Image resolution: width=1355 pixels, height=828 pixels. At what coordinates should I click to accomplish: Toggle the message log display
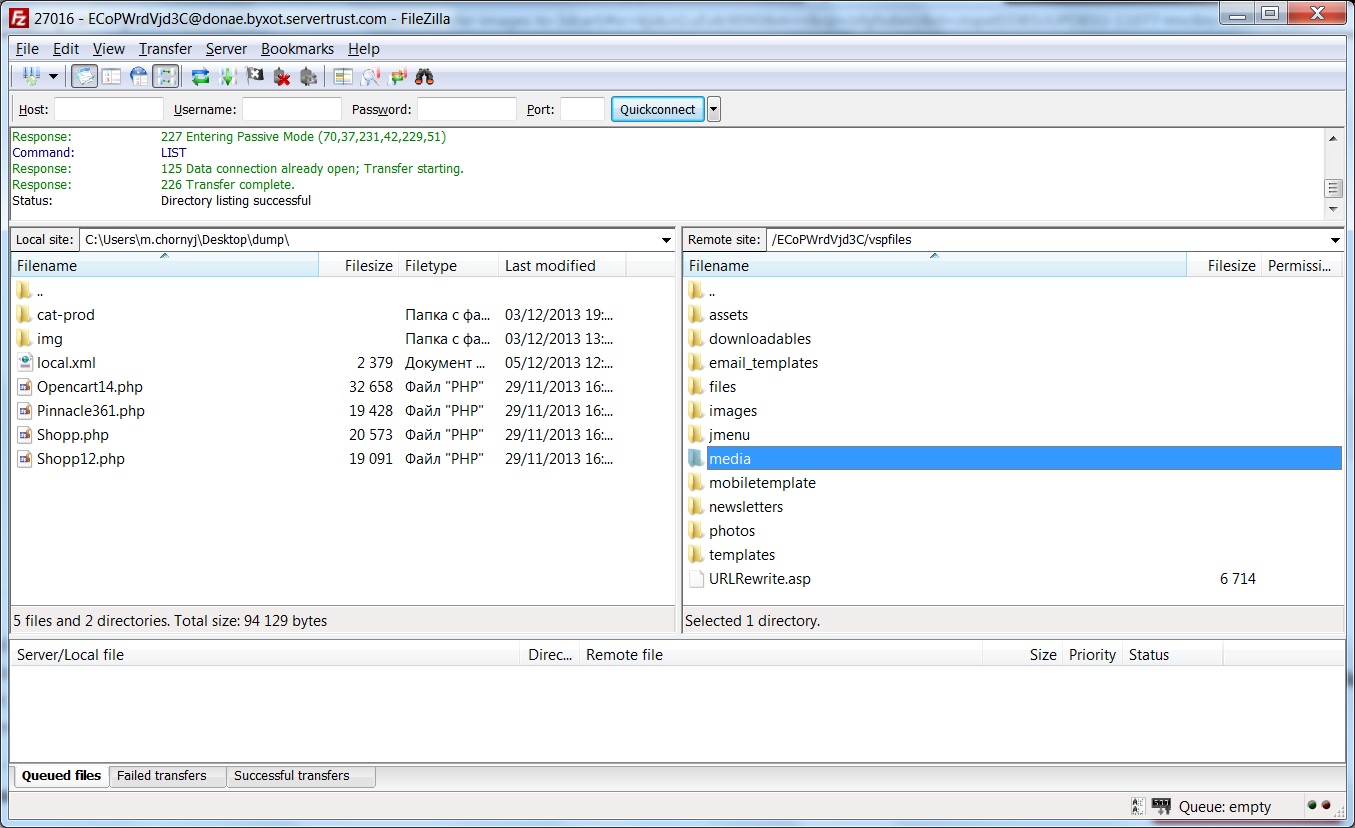pos(85,76)
